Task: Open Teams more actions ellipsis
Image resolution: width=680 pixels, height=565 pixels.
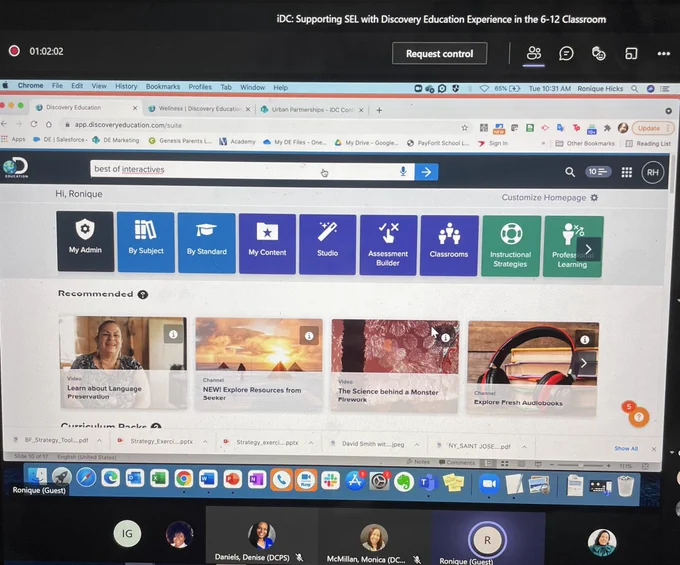Action: 664,54
